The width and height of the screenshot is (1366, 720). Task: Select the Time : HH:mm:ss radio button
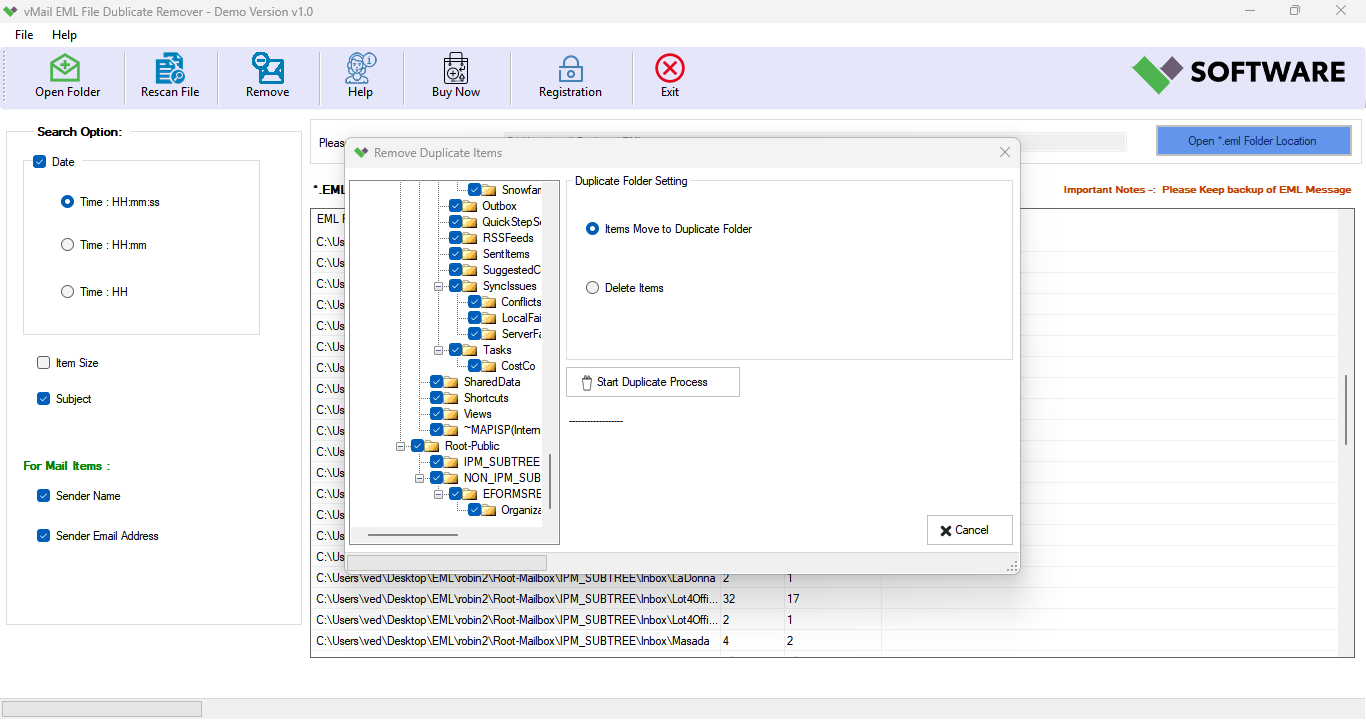click(x=67, y=202)
